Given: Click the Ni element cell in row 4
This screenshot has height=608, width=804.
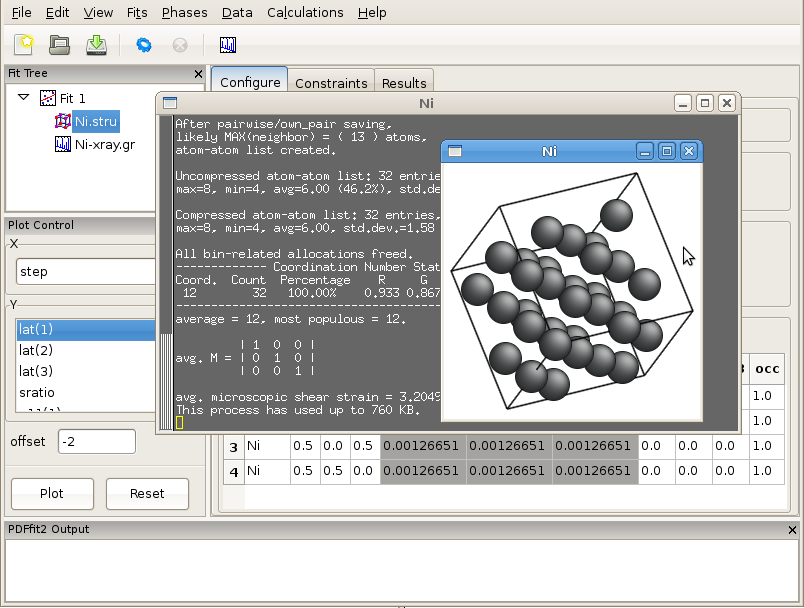Looking at the screenshot, I should 267,472.
